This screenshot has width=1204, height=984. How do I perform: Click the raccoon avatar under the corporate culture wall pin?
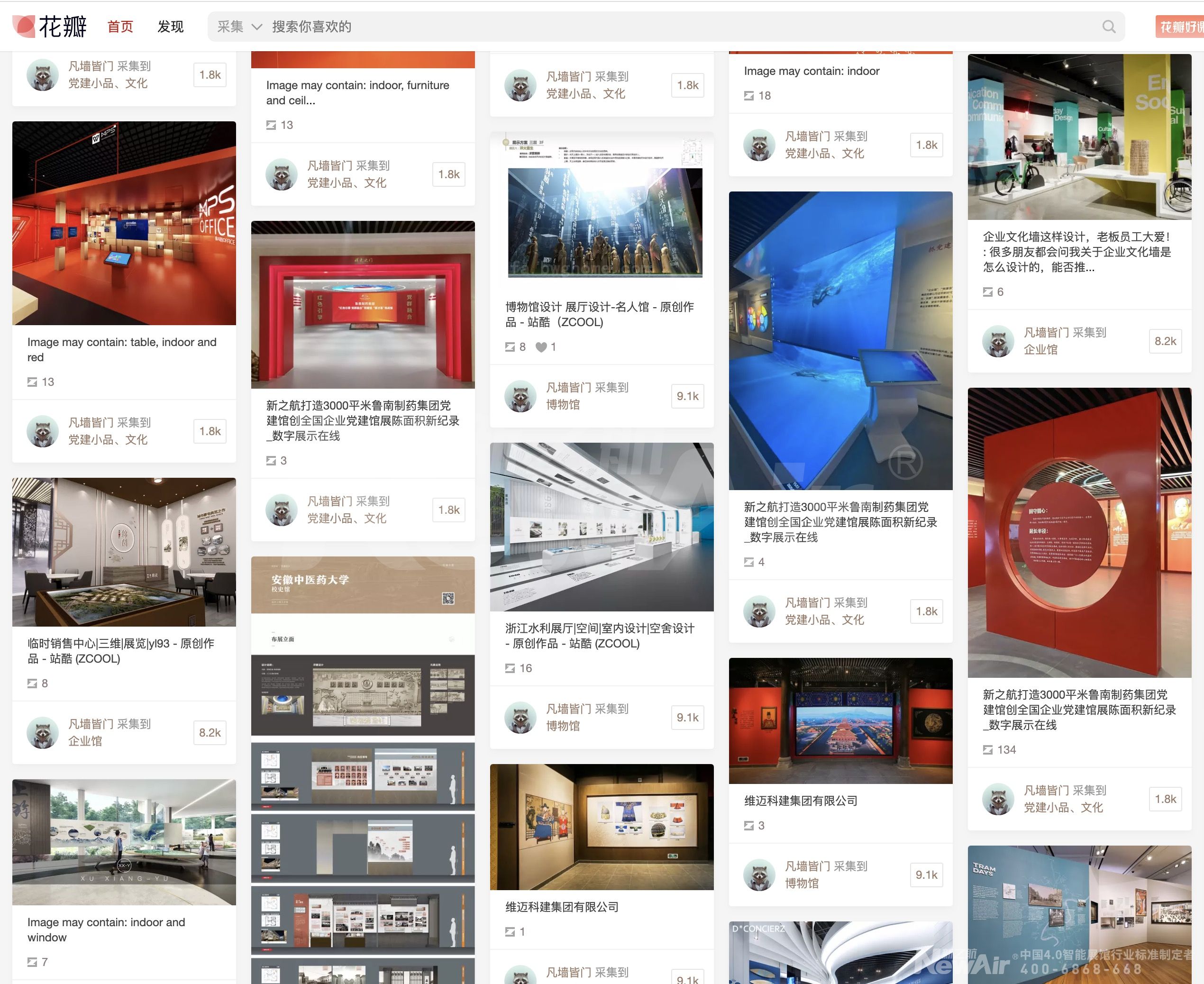pos(998,341)
